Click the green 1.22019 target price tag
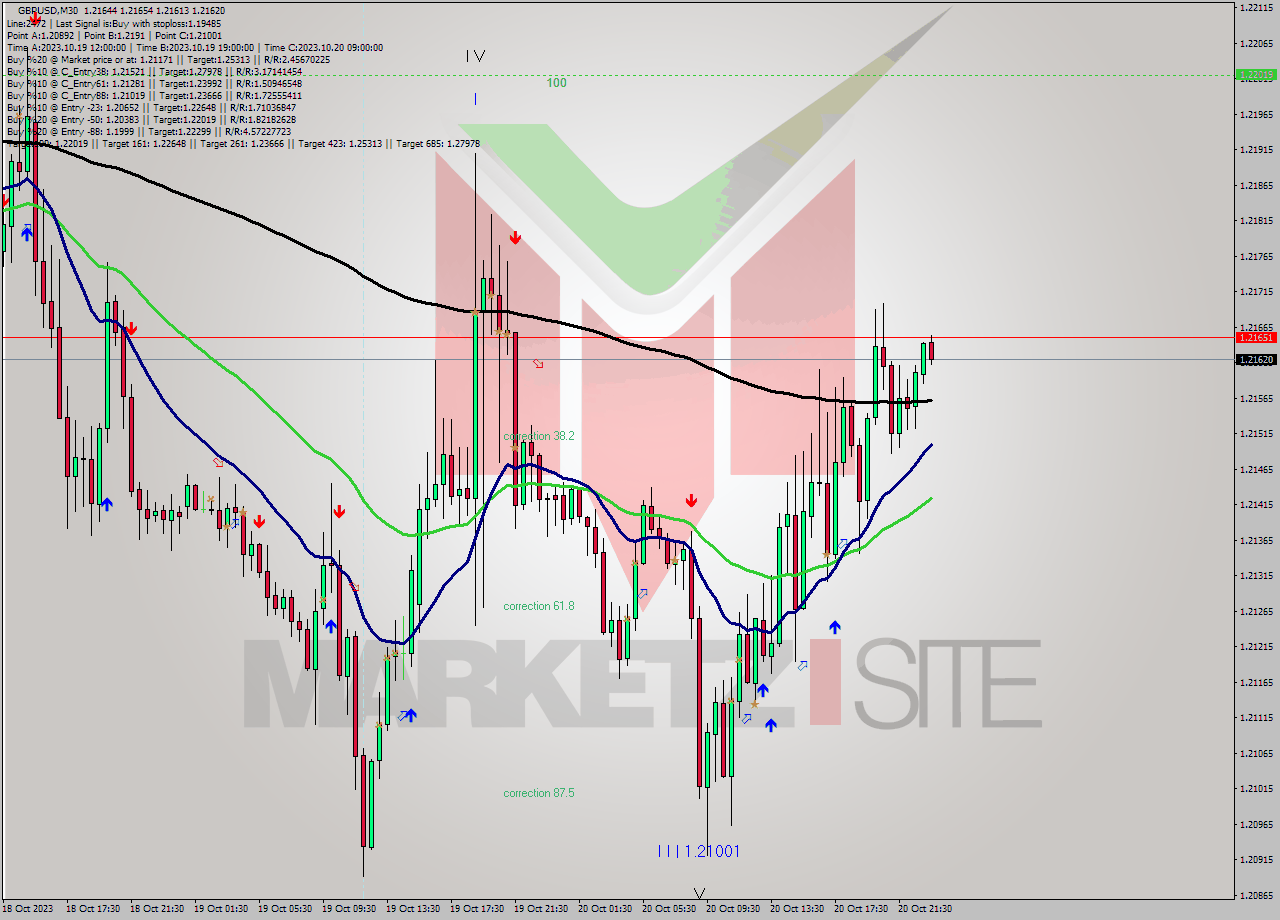This screenshot has height=920, width=1280. click(x=1257, y=75)
